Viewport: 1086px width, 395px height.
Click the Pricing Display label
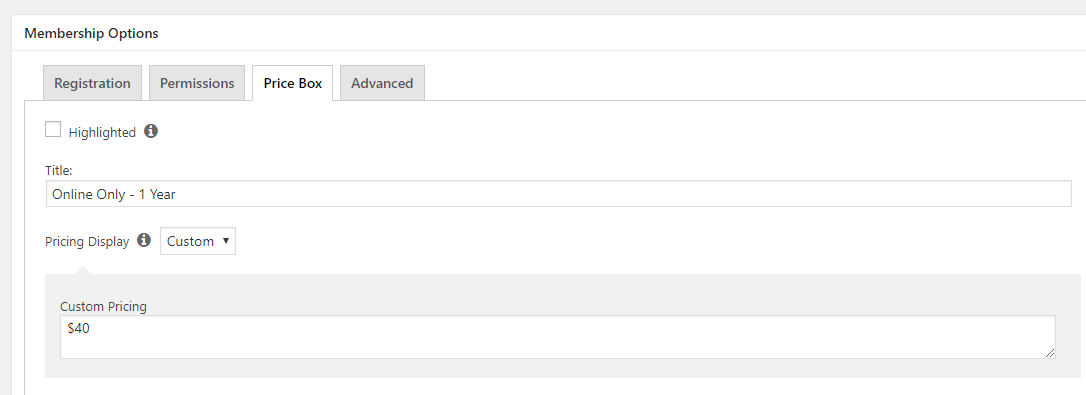pyautogui.click(x=87, y=242)
